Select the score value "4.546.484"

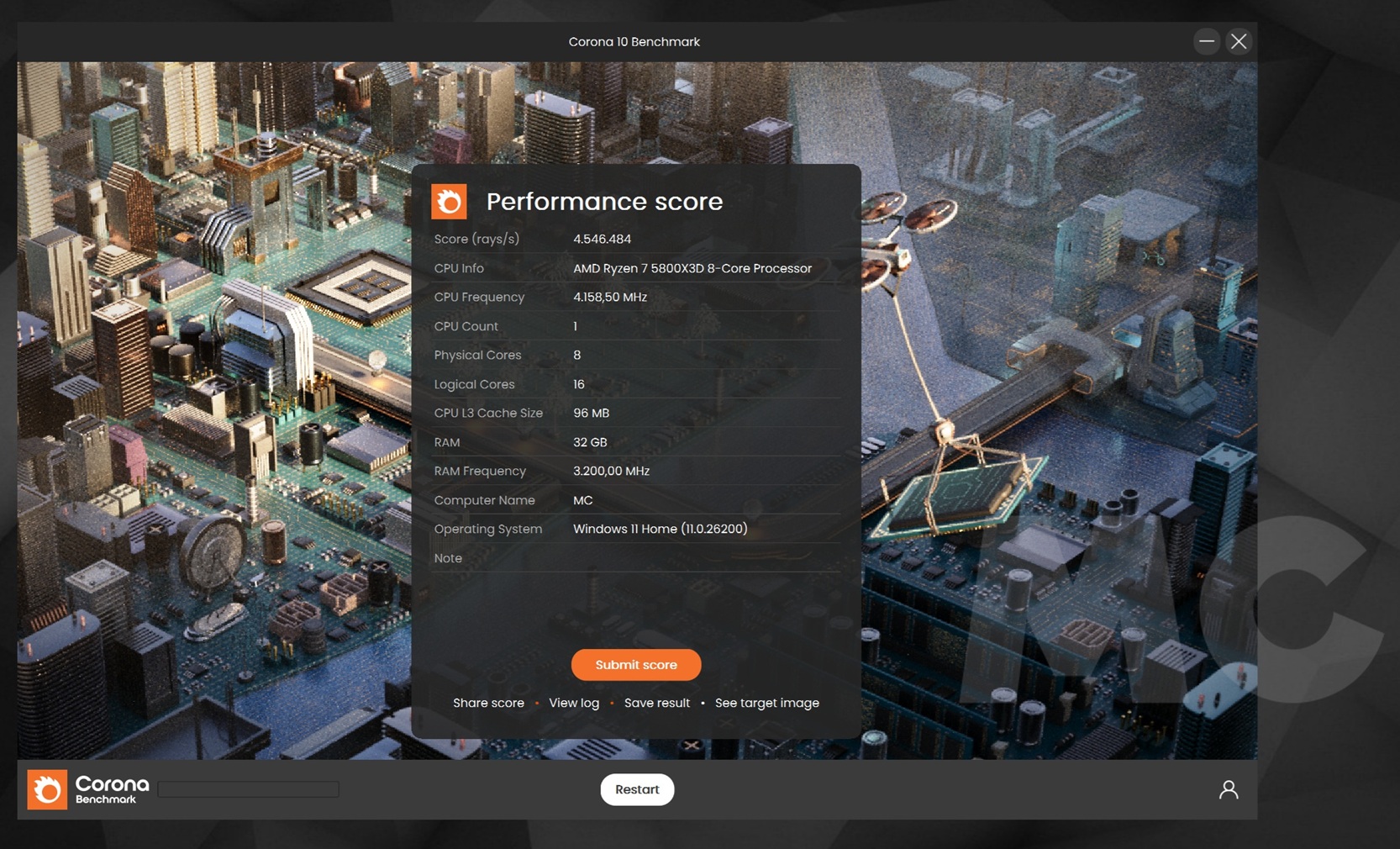point(602,239)
